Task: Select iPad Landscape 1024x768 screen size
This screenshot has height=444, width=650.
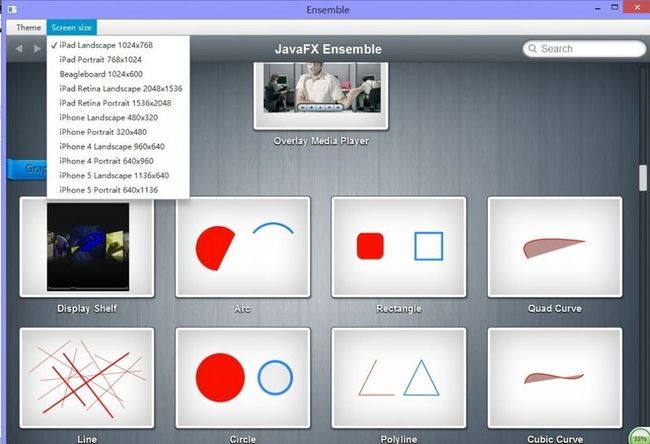Action: (118, 45)
